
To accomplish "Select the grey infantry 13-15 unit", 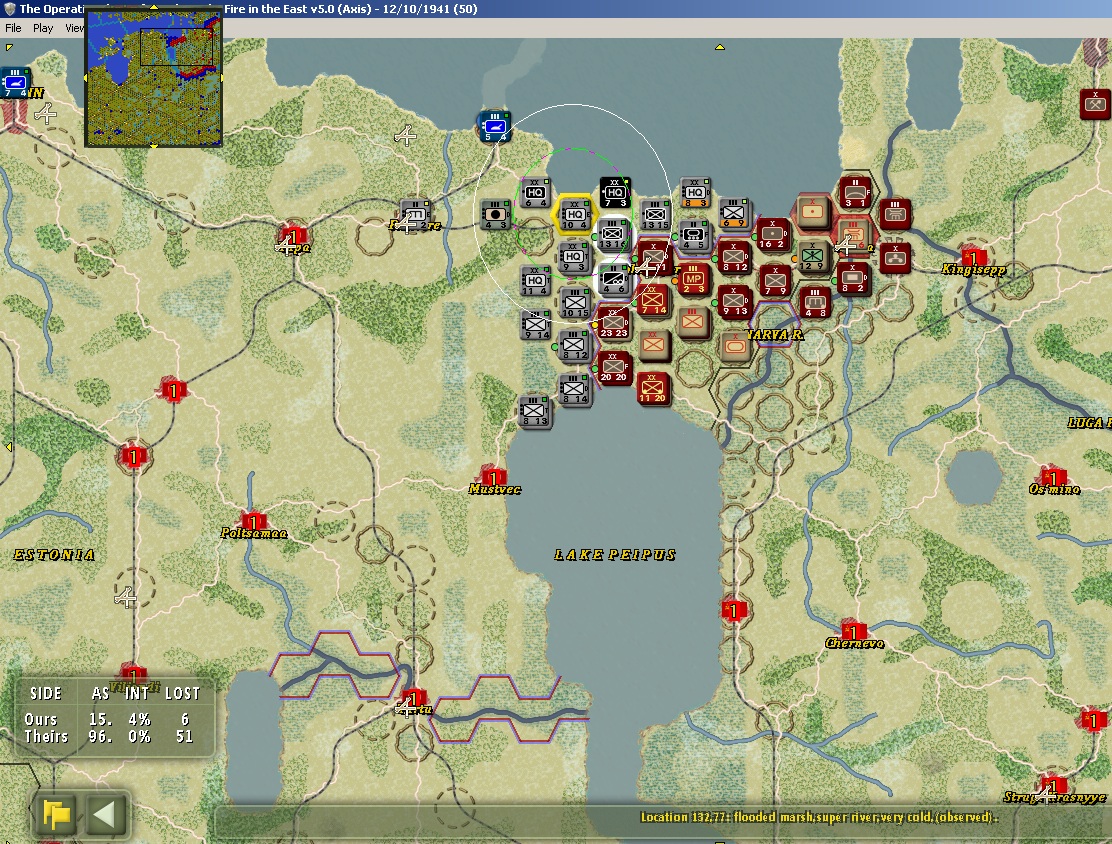I will (x=655, y=215).
